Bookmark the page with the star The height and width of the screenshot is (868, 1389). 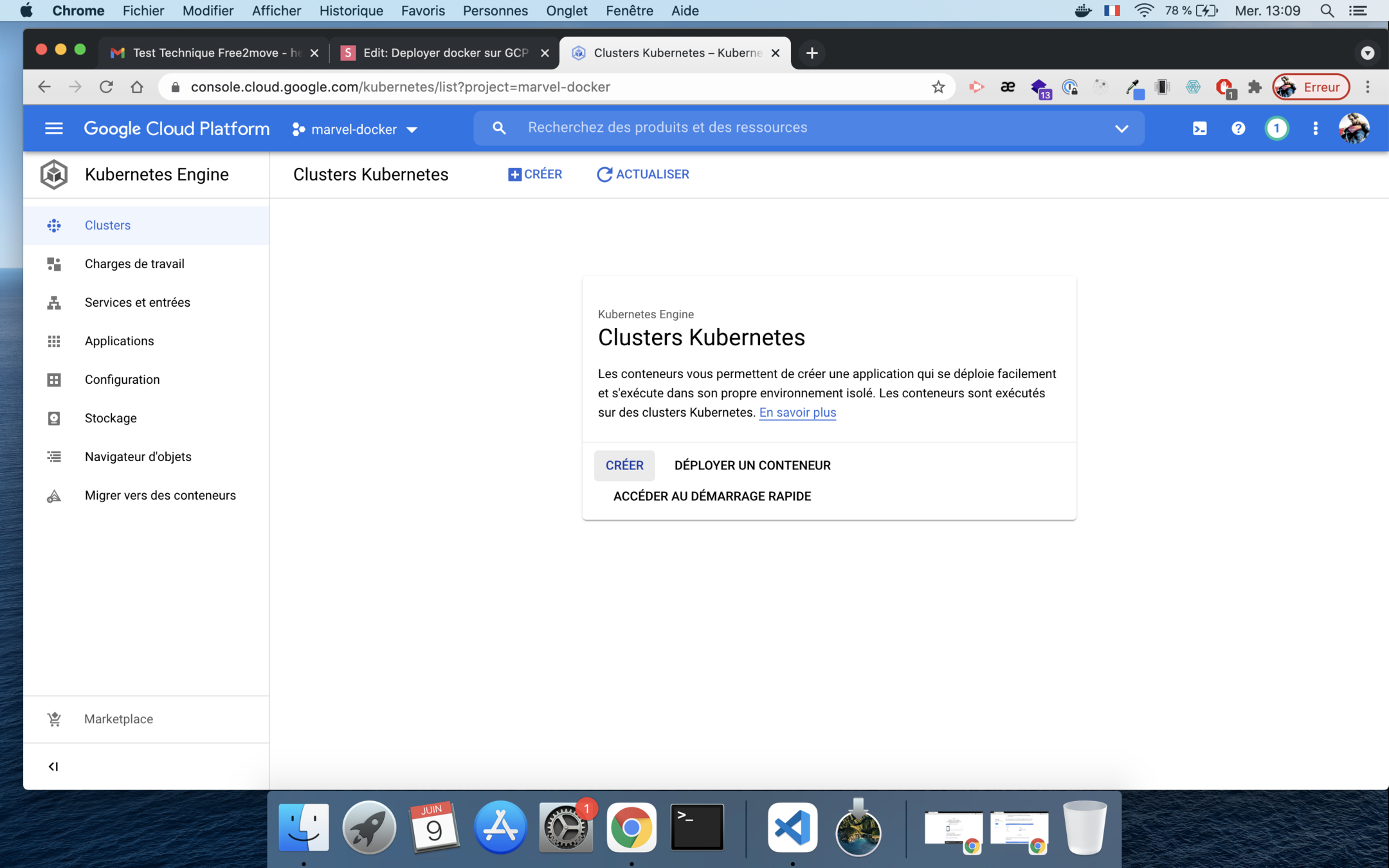pyautogui.click(x=938, y=87)
